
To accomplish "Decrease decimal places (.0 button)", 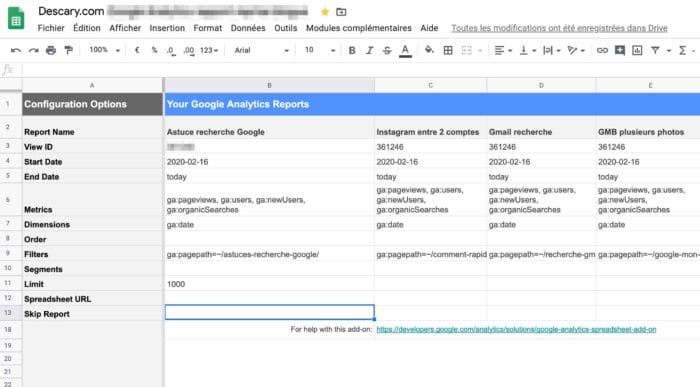I will pos(171,50).
